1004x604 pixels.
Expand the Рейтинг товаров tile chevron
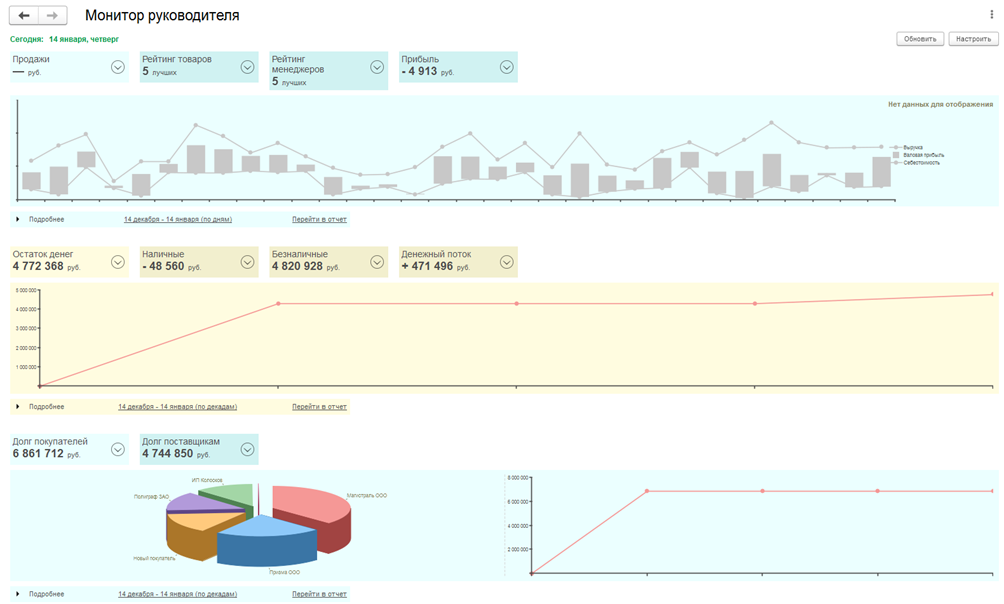click(248, 67)
